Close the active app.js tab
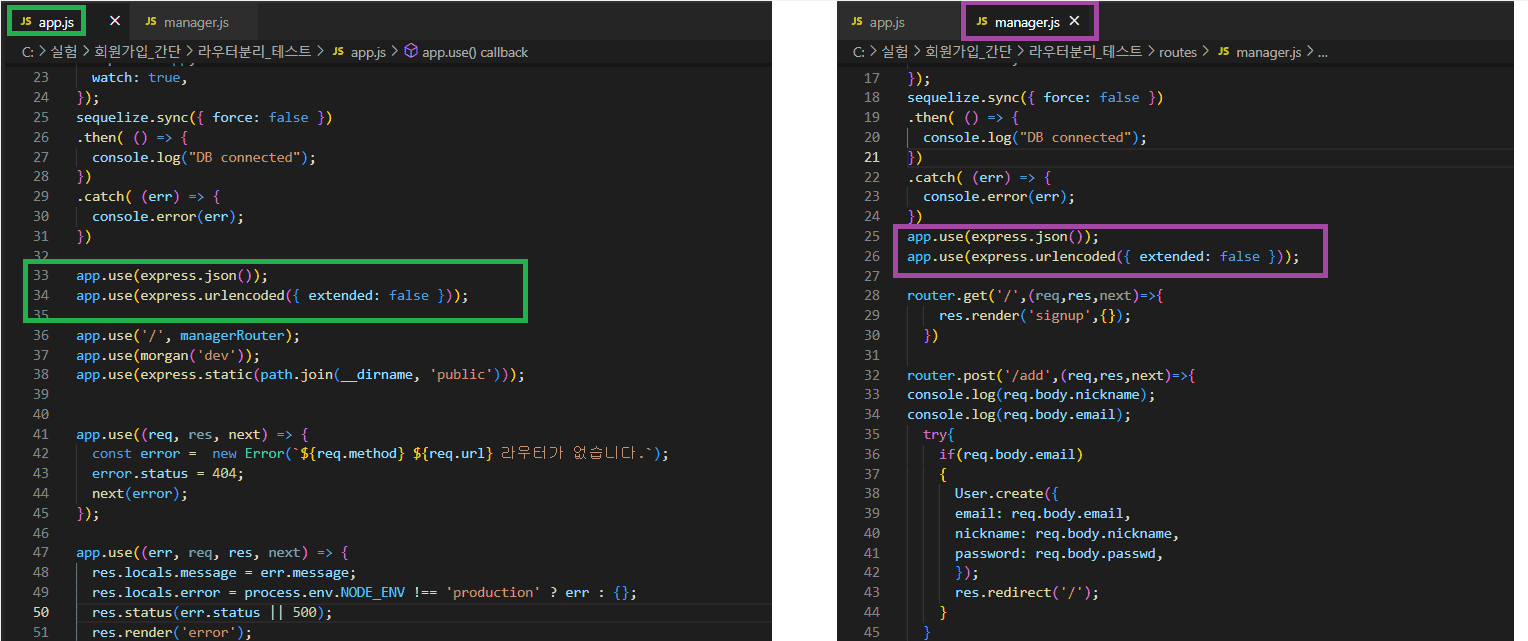This screenshot has height=641, width=1528. point(115,21)
